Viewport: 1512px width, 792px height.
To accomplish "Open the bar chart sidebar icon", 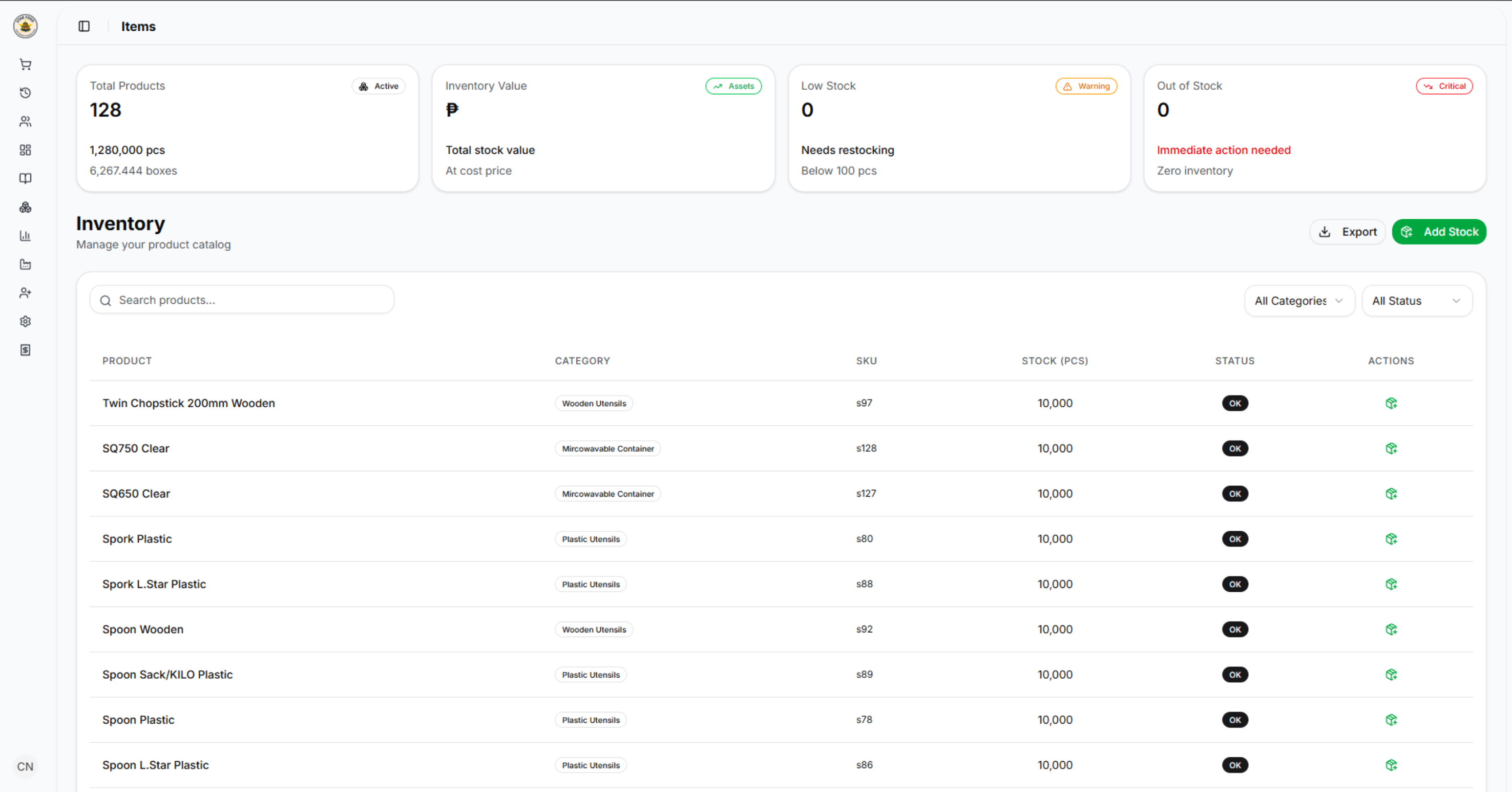I will pos(25,236).
